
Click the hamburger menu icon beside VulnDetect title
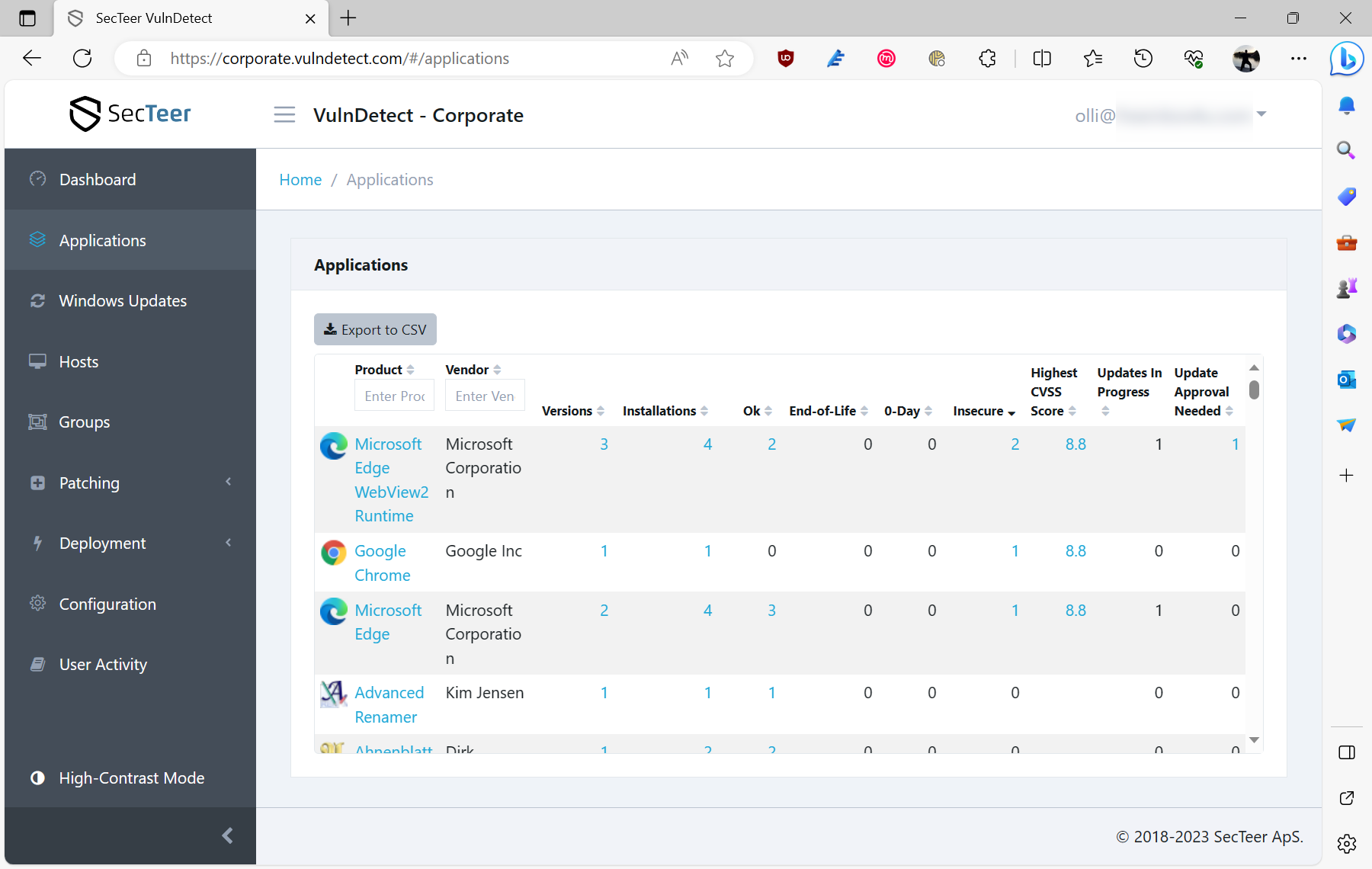click(284, 115)
